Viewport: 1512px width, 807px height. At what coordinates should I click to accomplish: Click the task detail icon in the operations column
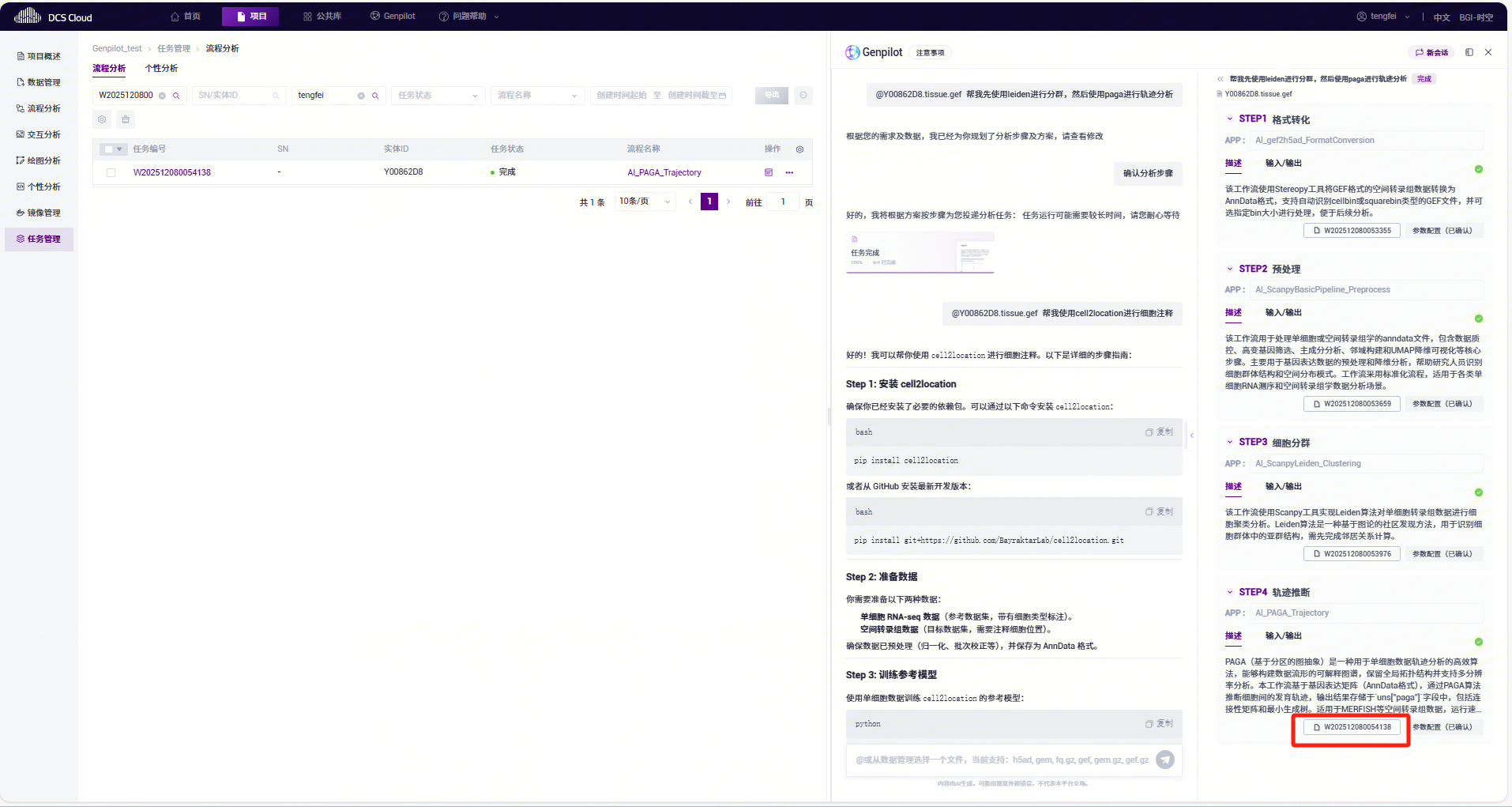tap(768, 172)
